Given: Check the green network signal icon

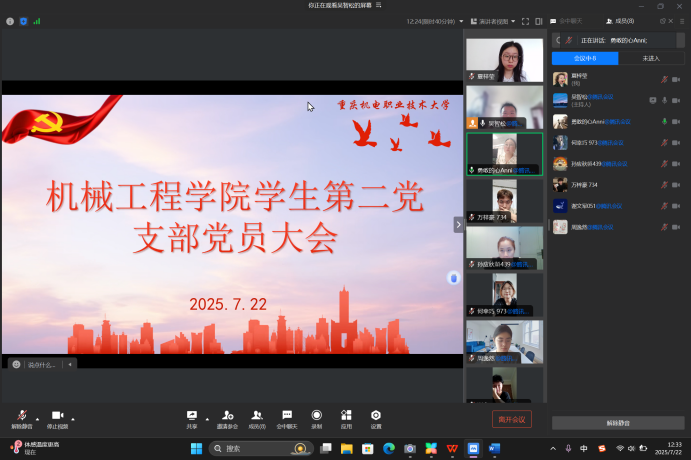Looking at the screenshot, I should tap(37, 21).
